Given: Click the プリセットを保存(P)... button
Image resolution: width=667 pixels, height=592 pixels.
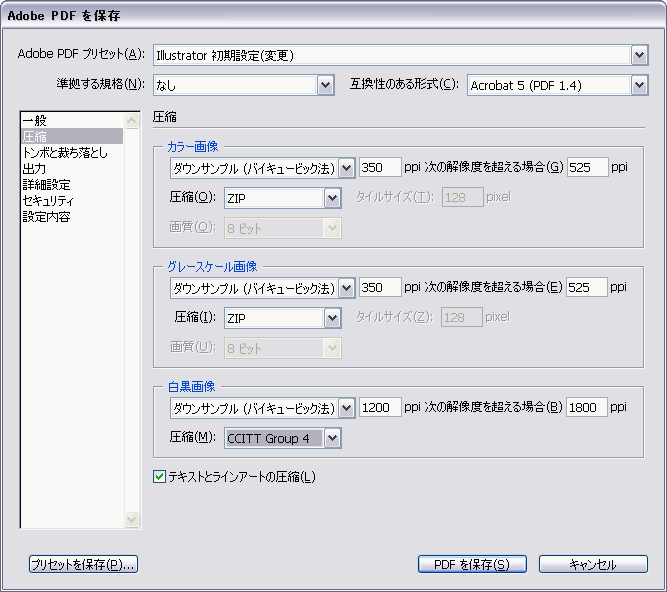Looking at the screenshot, I should click(x=83, y=564).
